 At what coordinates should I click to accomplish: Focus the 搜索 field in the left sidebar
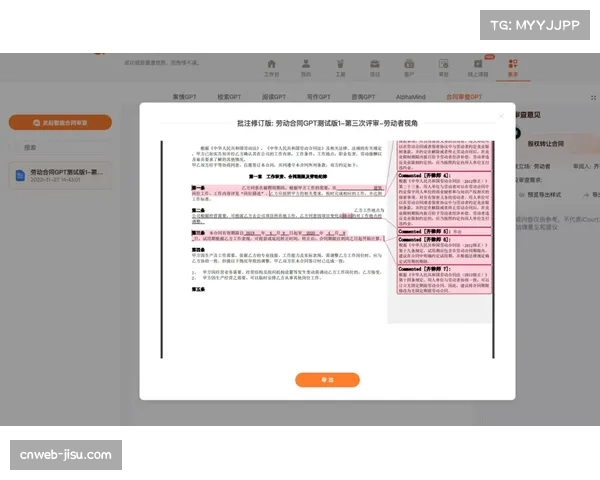(60, 147)
